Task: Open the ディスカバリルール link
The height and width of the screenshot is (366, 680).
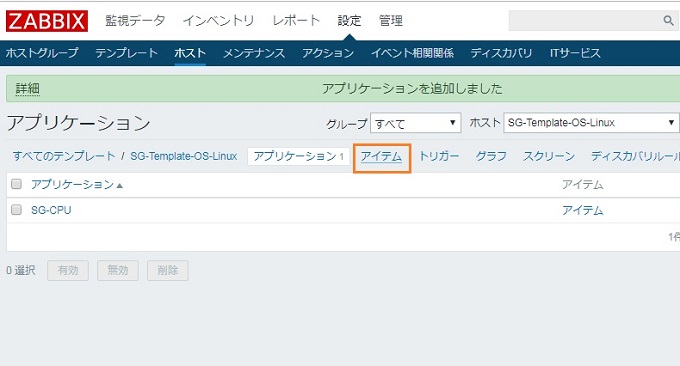Action: pos(635,156)
